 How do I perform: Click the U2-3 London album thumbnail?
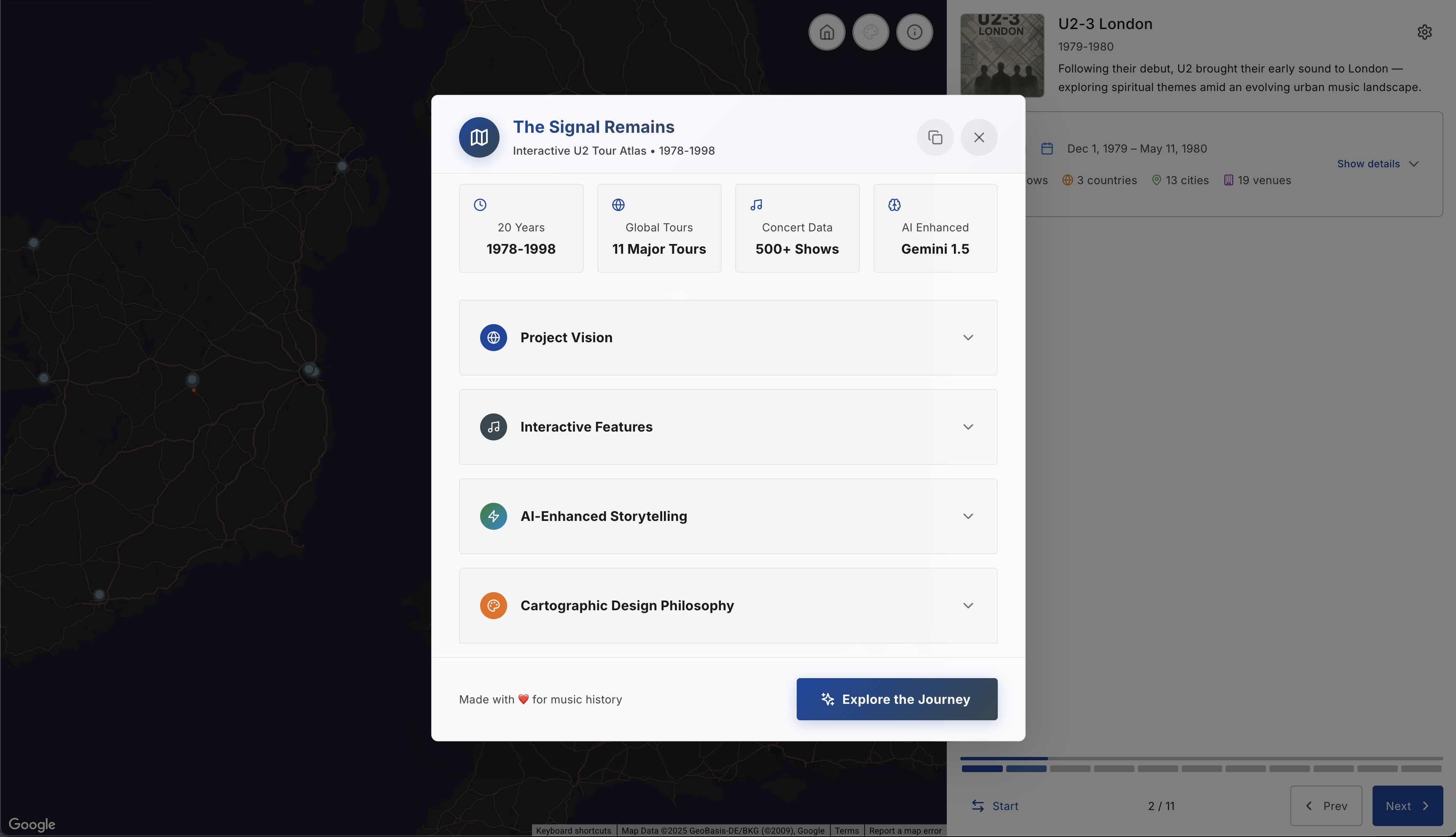pos(1002,55)
